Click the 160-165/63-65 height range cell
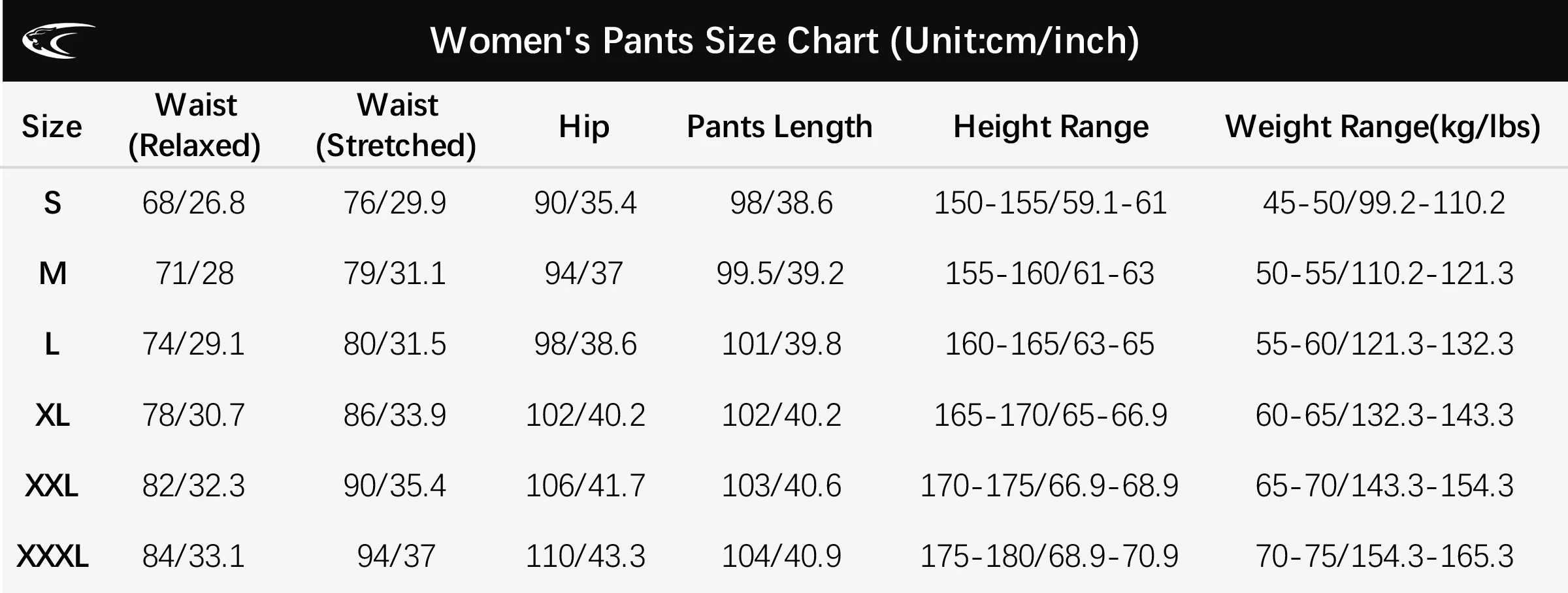Viewport: 1568px width, 593px height. click(x=1050, y=344)
